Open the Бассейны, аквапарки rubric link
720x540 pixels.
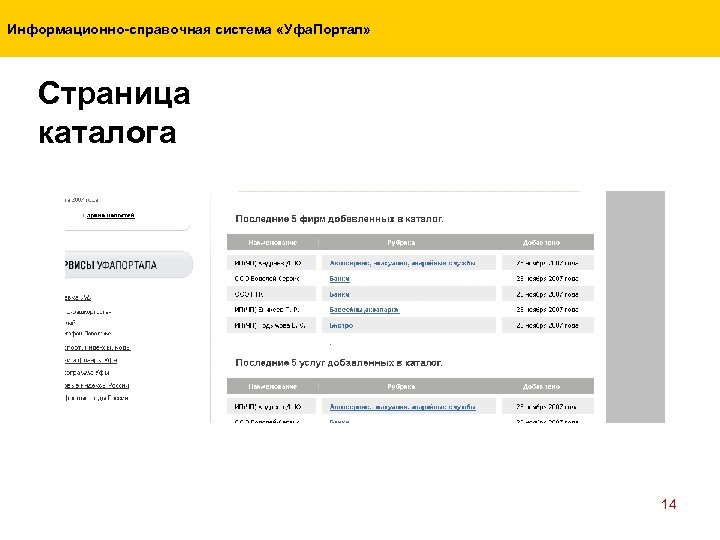364,310
